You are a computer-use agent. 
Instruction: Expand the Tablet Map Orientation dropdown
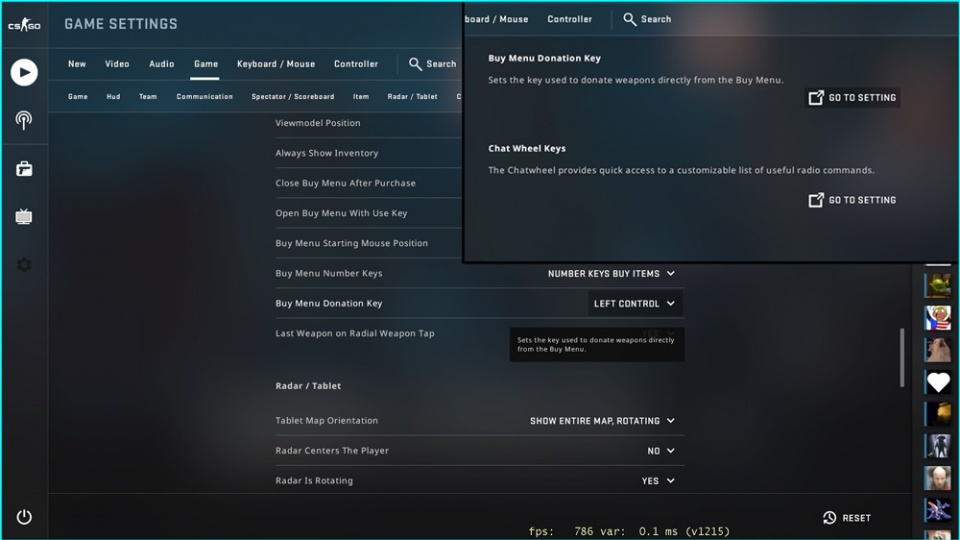(x=602, y=421)
